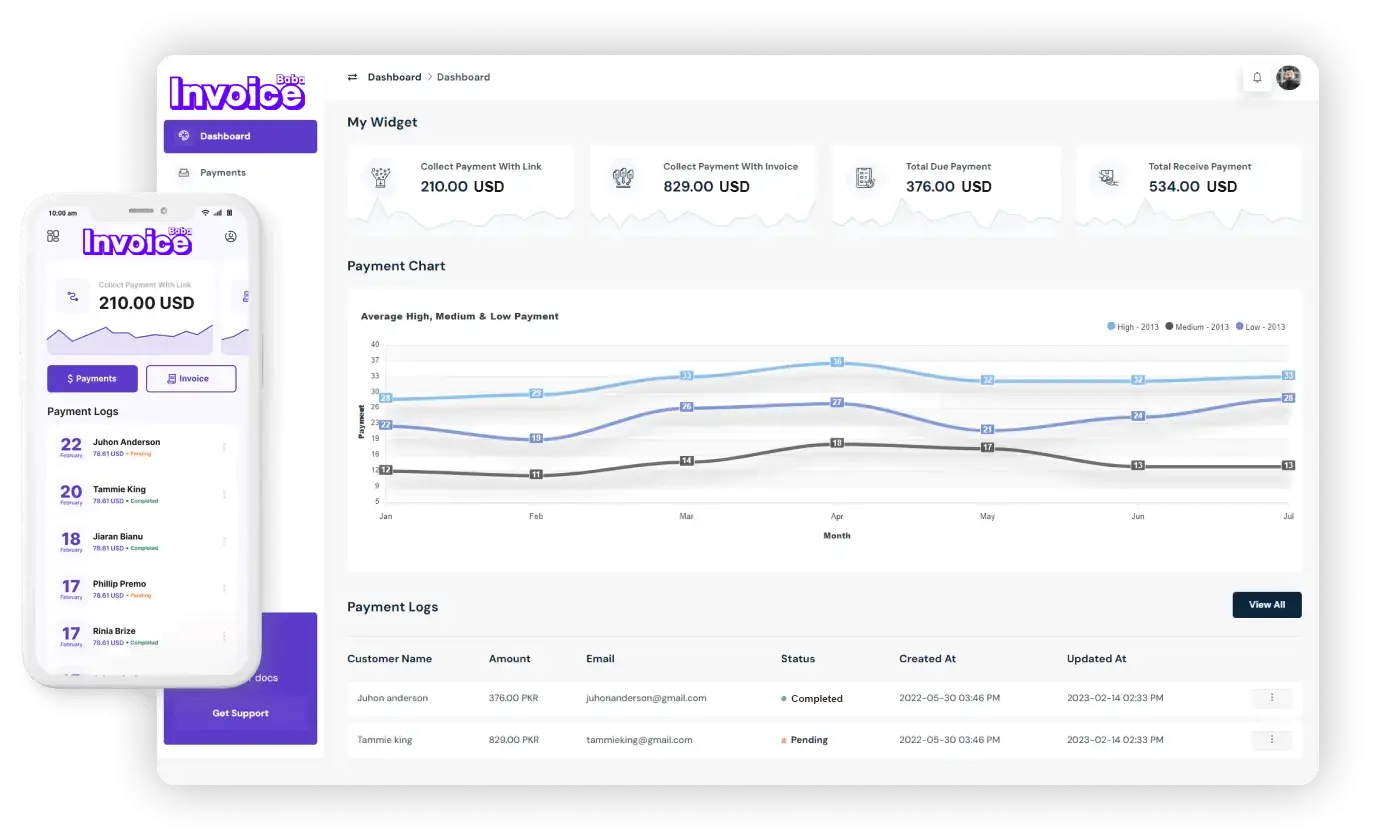
Task: Click the phone profile account icon
Action: (231, 237)
